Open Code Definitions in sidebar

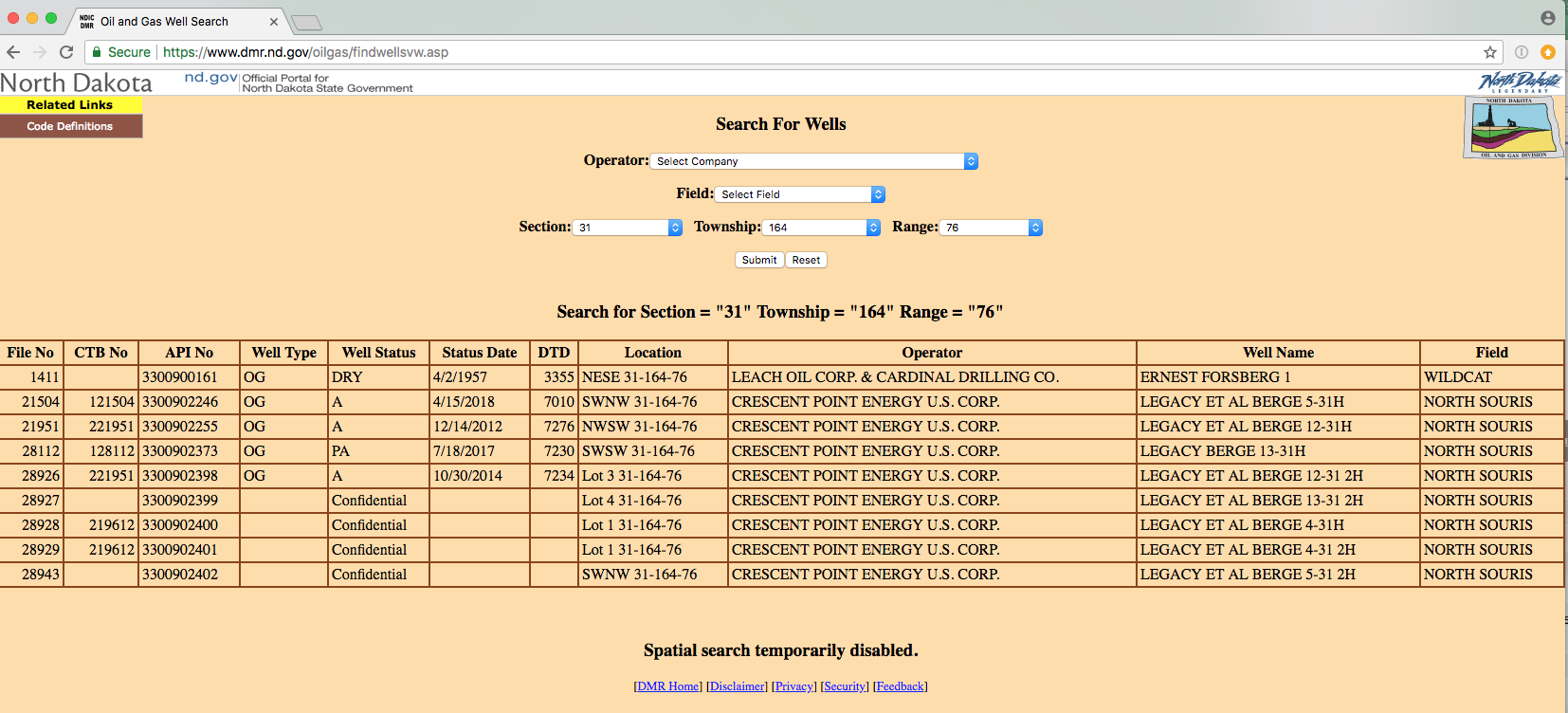pyautogui.click(x=70, y=126)
